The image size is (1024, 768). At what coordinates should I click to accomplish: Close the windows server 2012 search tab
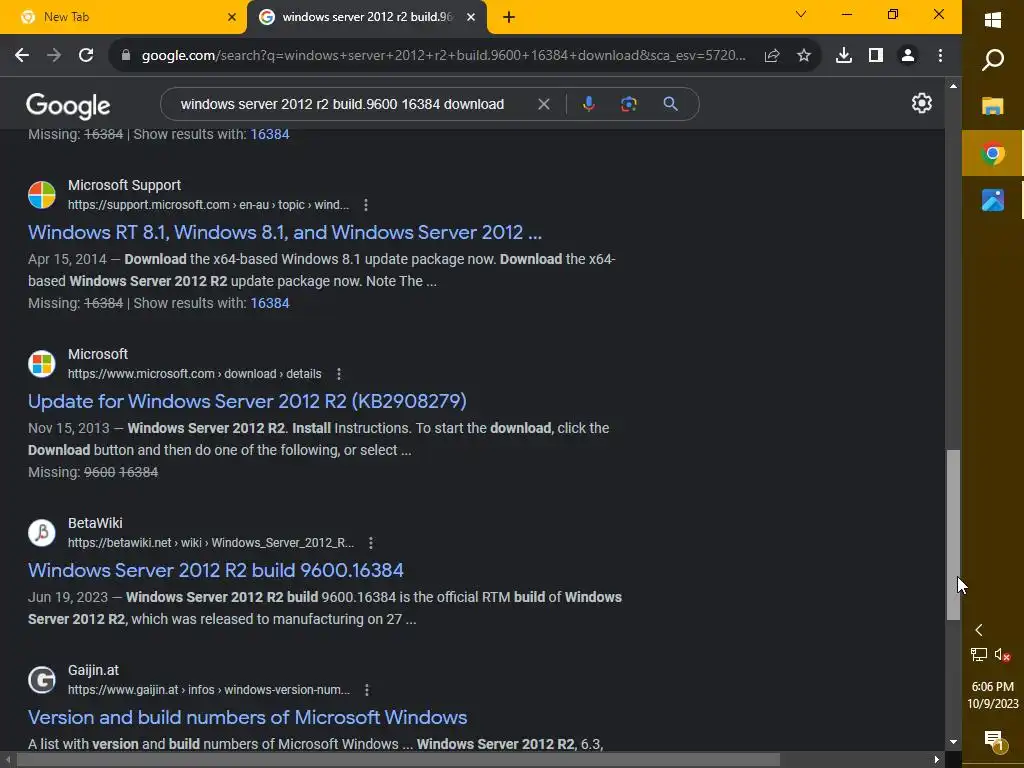471,17
